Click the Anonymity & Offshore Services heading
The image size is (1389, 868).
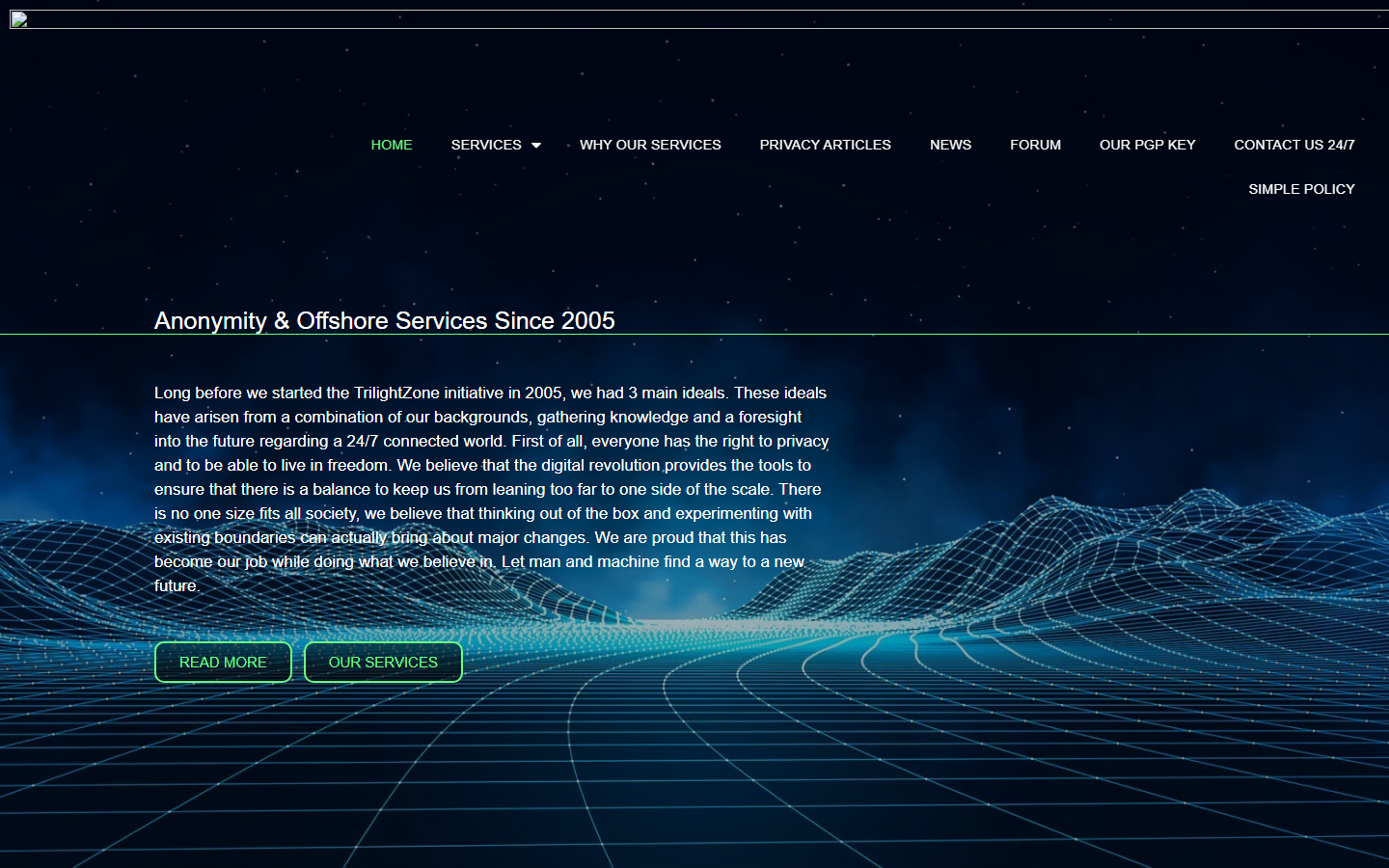[x=384, y=320]
